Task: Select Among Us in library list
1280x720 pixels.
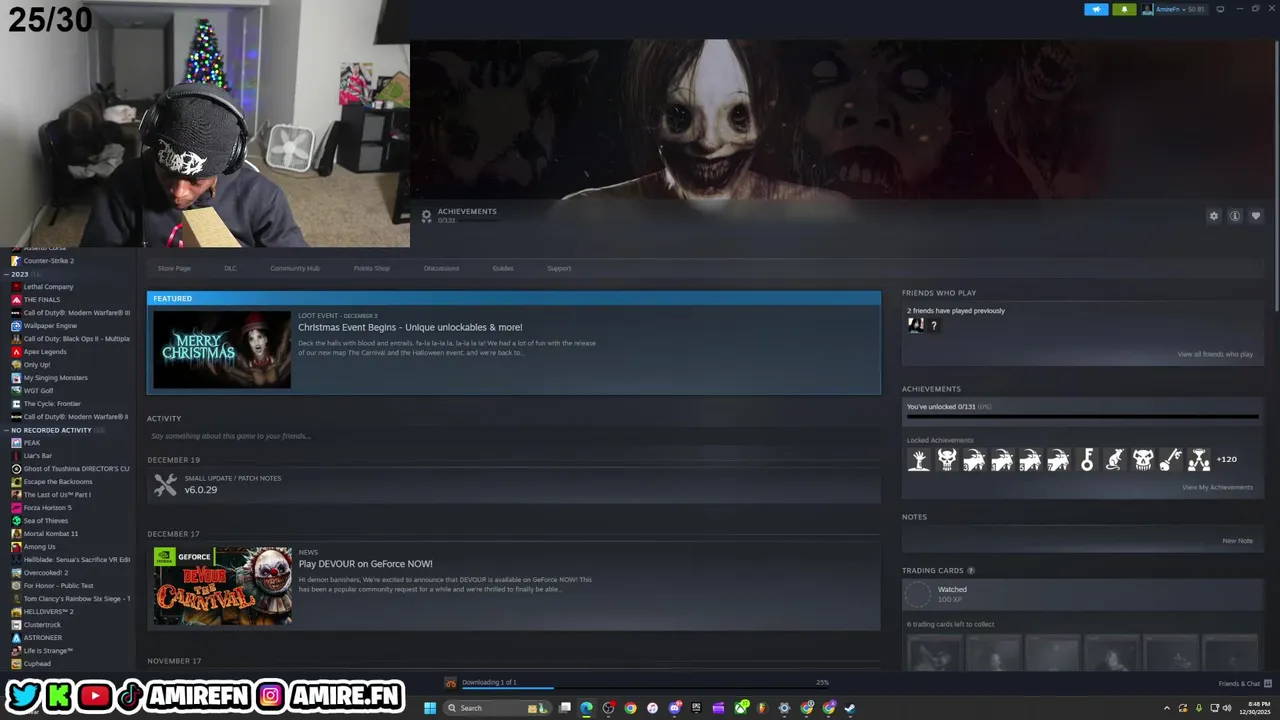Action: click(39, 547)
